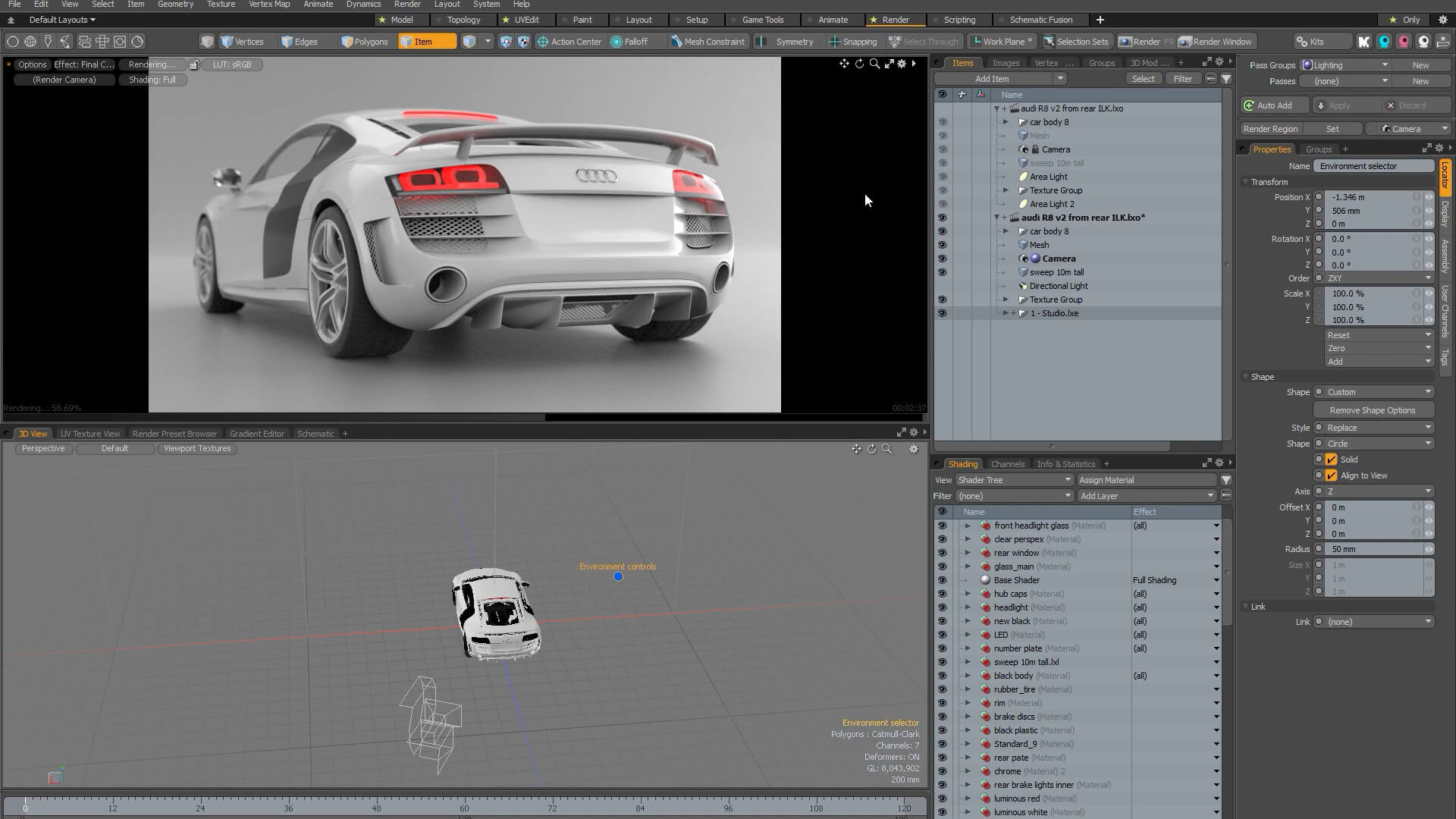Click the filter funnel icon in Items panel
The width and height of the screenshot is (1456, 819).
click(x=1225, y=79)
